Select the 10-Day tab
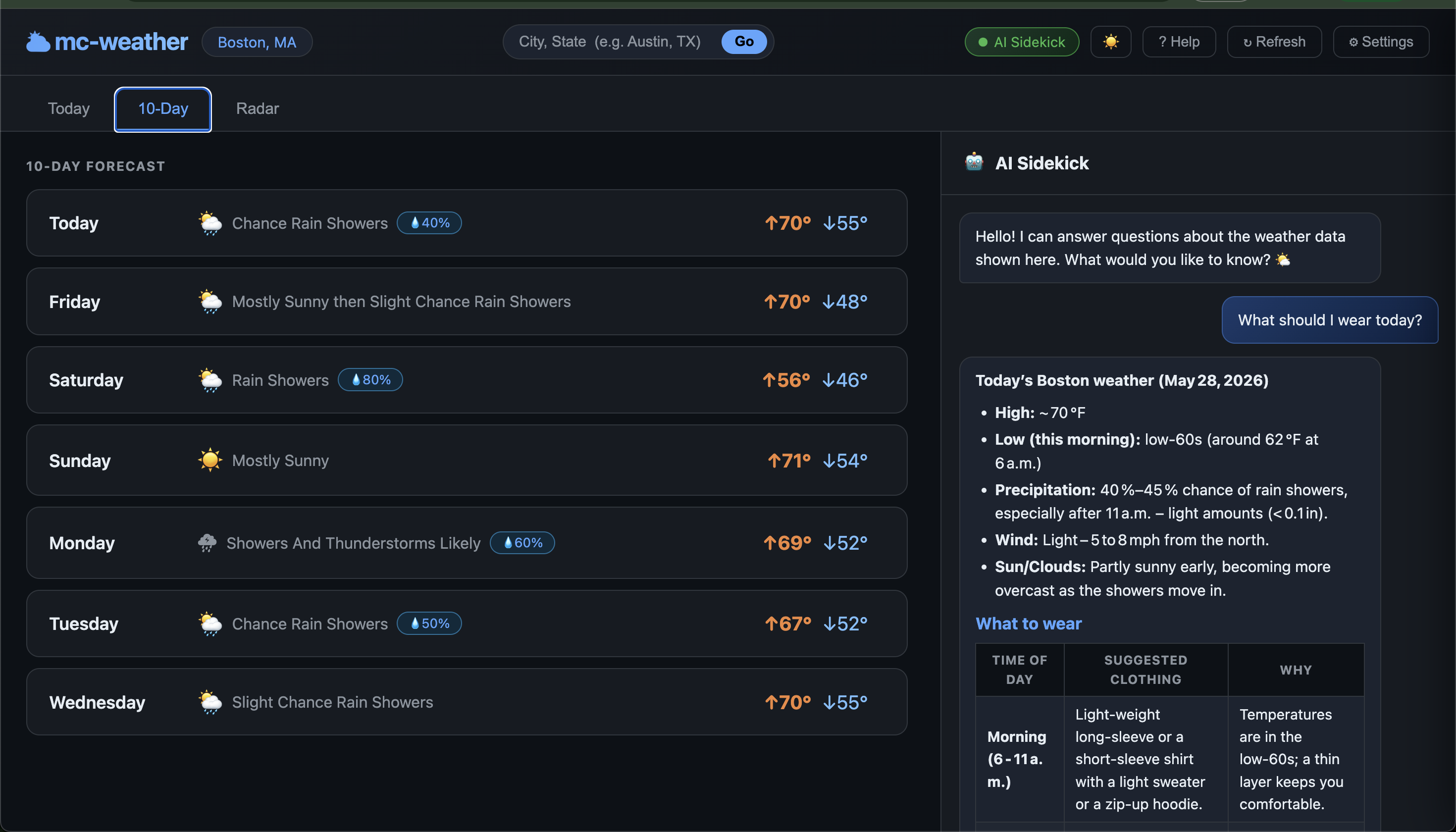 pyautogui.click(x=163, y=108)
